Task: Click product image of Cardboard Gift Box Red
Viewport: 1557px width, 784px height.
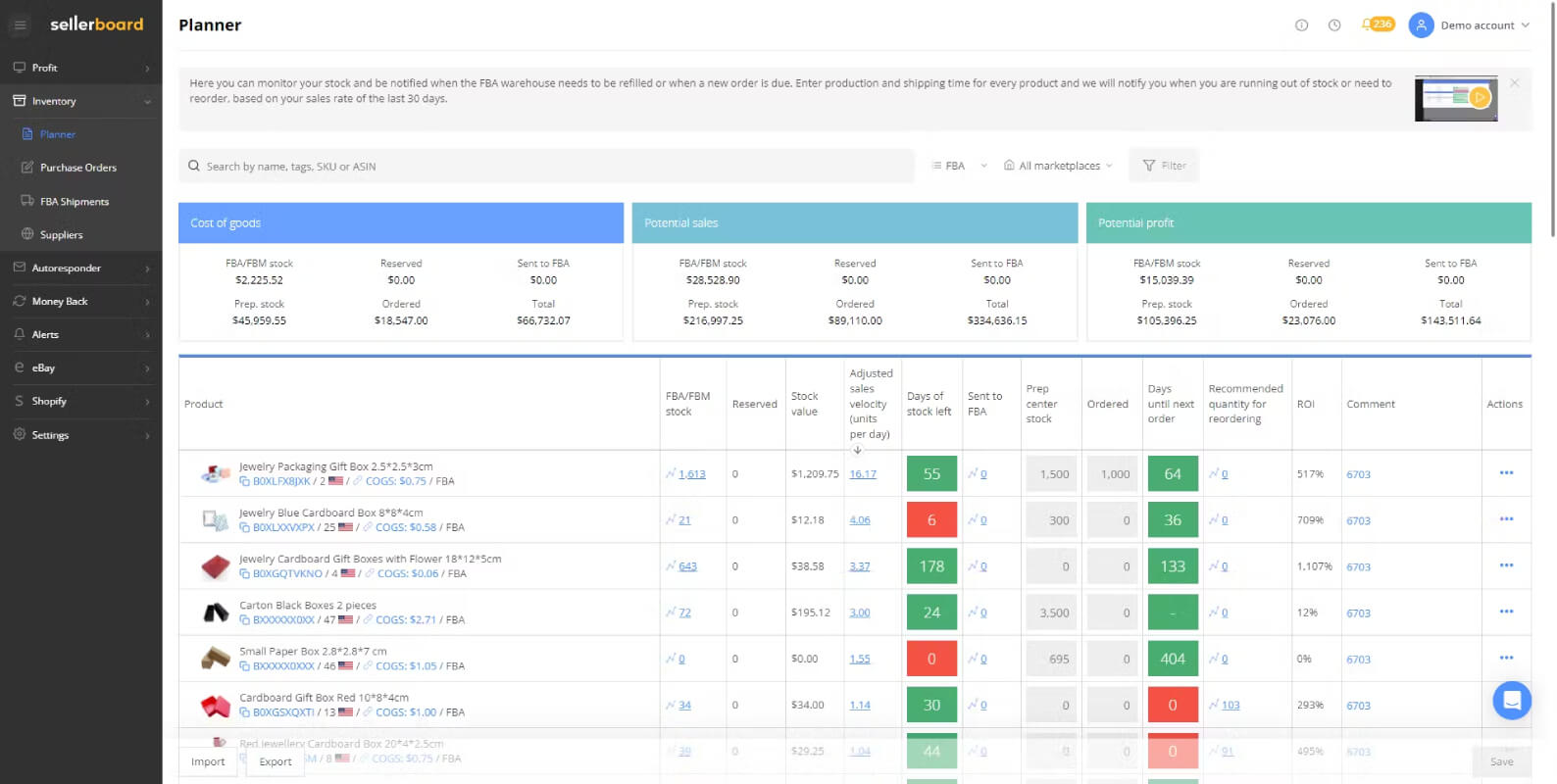Action: (x=215, y=705)
